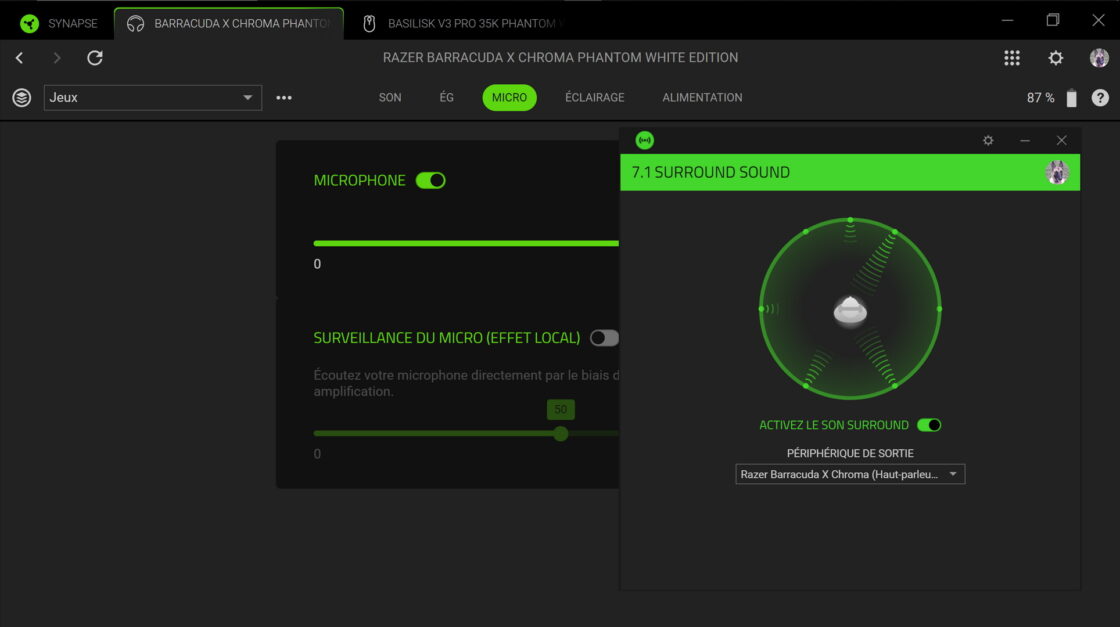
Task: Open Synapse settings gear icon
Action: click(1056, 58)
